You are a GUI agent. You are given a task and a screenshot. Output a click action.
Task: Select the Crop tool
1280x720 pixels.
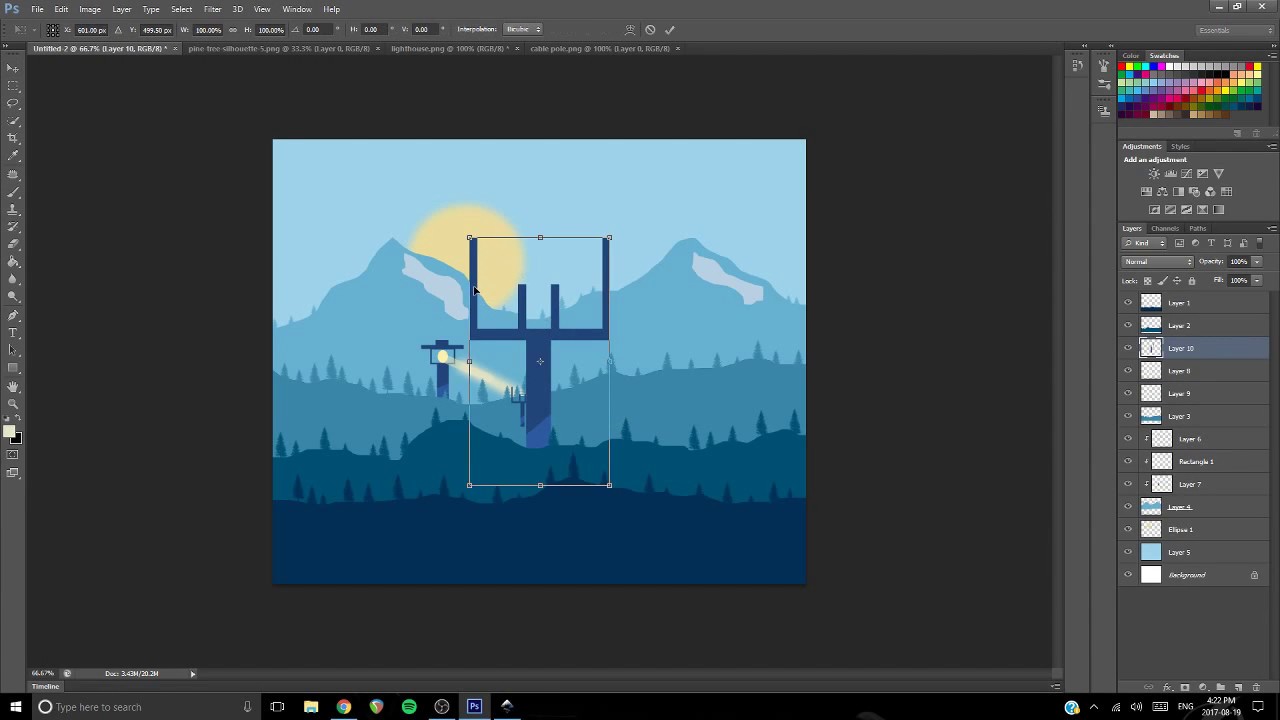point(13,139)
